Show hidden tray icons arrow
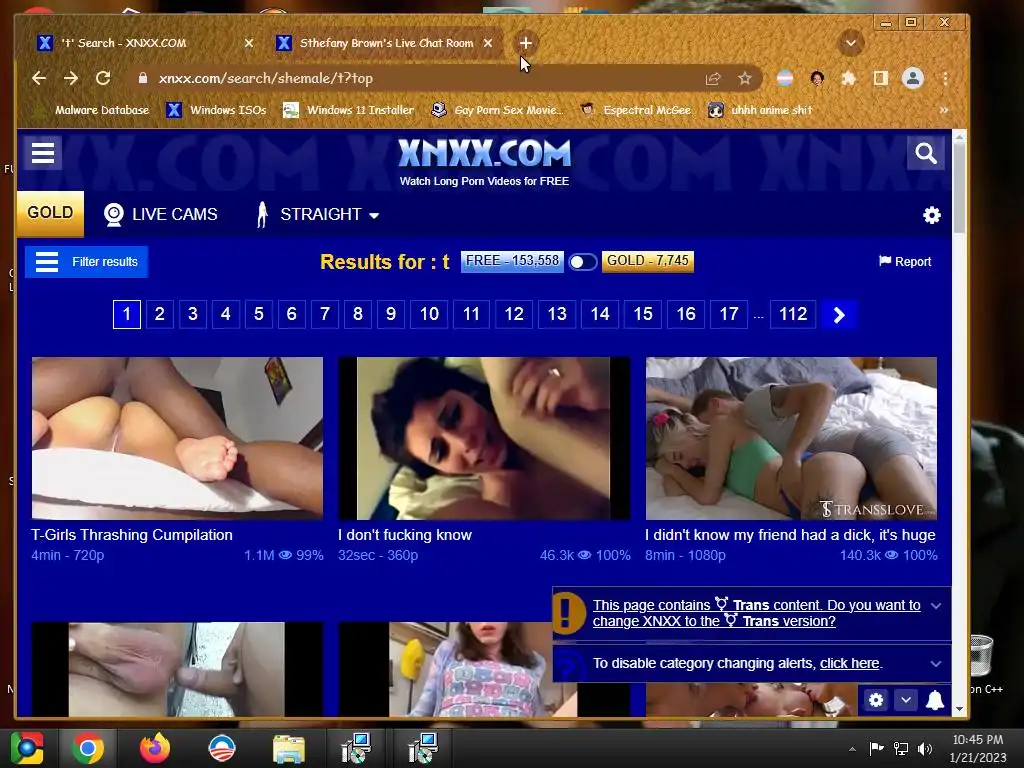This screenshot has width=1024, height=768. click(x=852, y=749)
